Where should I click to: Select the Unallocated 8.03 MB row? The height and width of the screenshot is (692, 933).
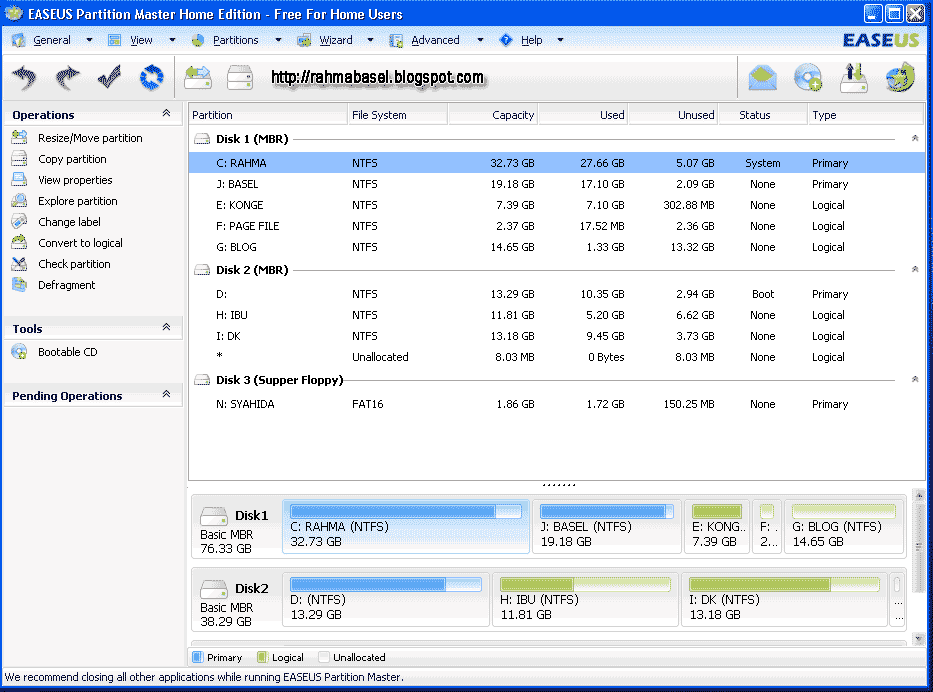coord(556,357)
